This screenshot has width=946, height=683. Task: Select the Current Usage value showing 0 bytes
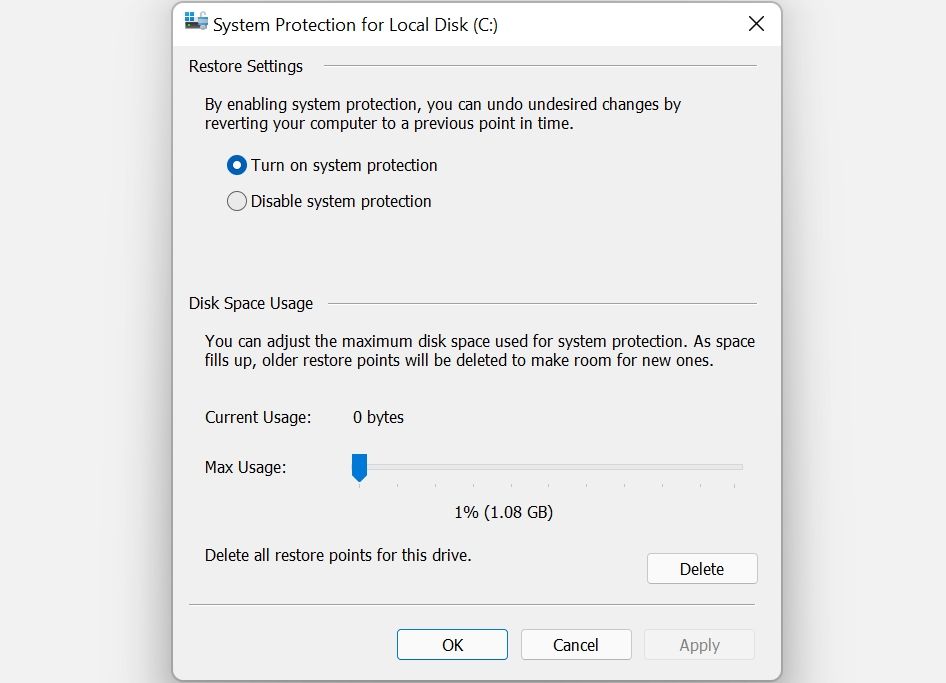pos(377,417)
